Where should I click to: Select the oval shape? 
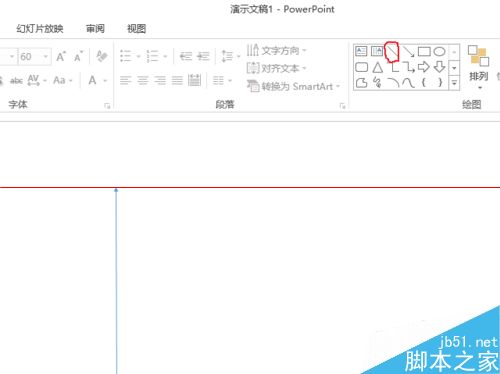(x=440, y=51)
